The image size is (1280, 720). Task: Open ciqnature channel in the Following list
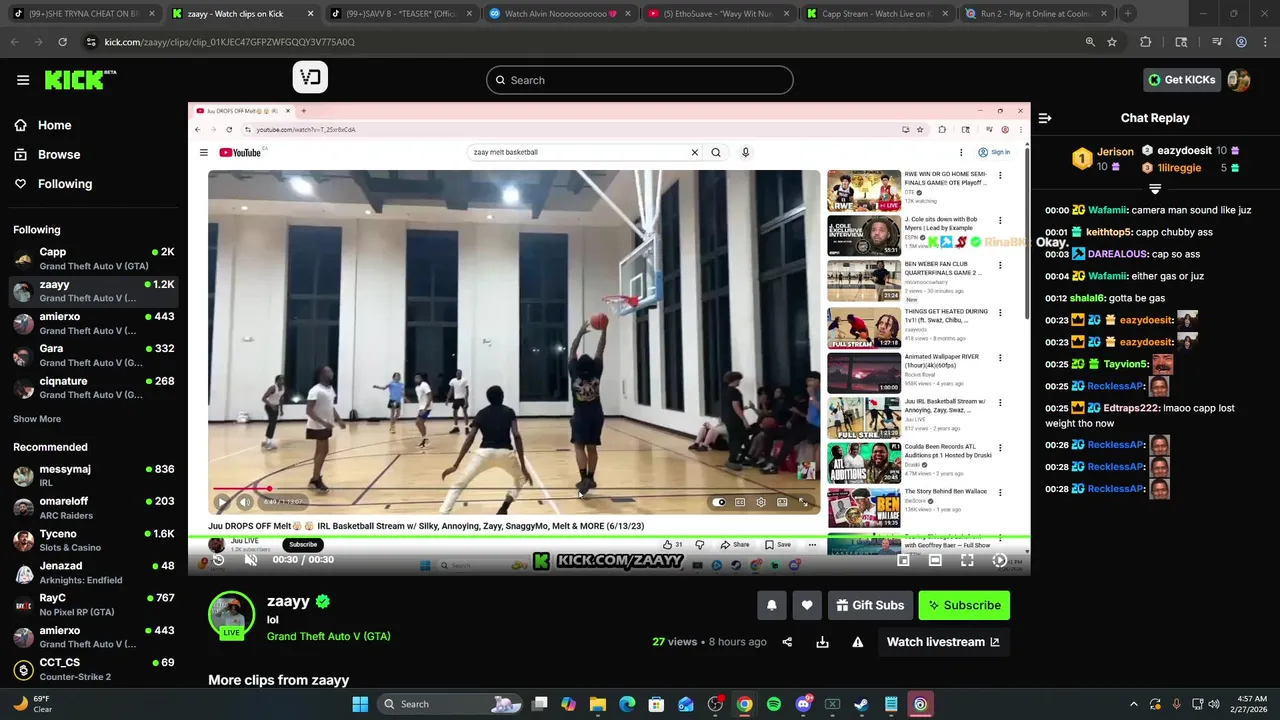click(x=93, y=387)
